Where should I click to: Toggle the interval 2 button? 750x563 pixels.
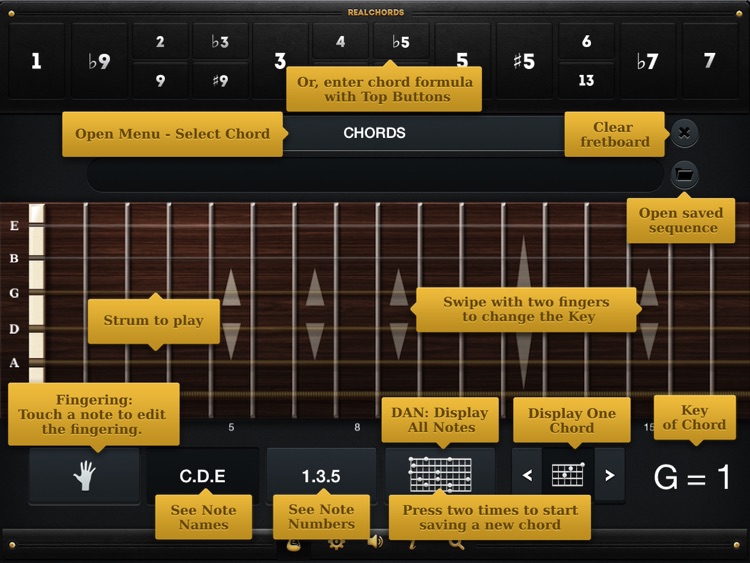click(160, 42)
